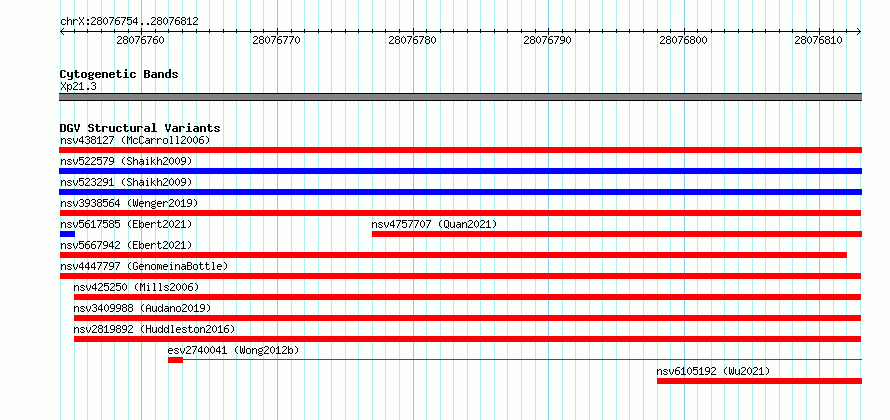This screenshot has height=420, width=890.
Task: Open nsv3938564 (Wenger2019) label
Action: point(129,203)
